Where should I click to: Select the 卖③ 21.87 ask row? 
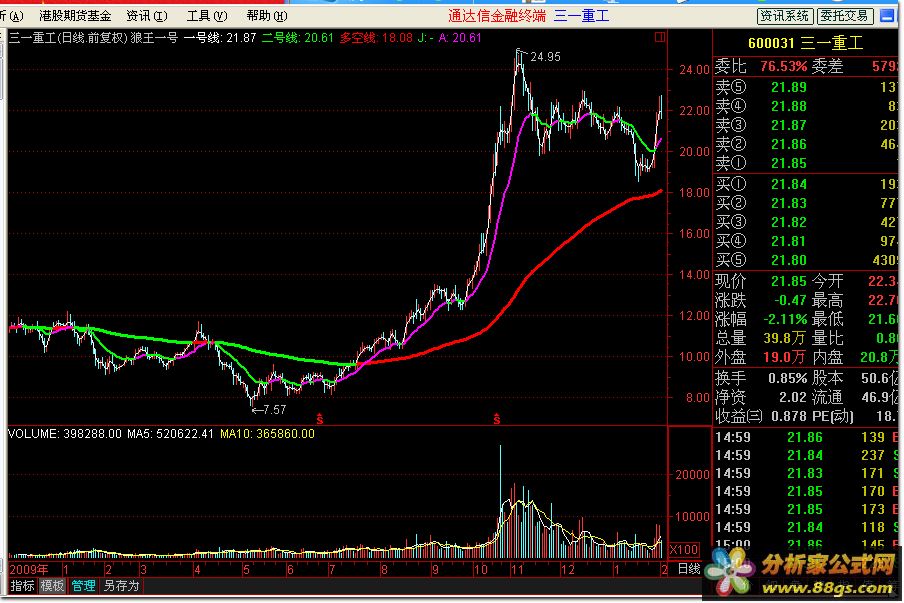point(806,125)
